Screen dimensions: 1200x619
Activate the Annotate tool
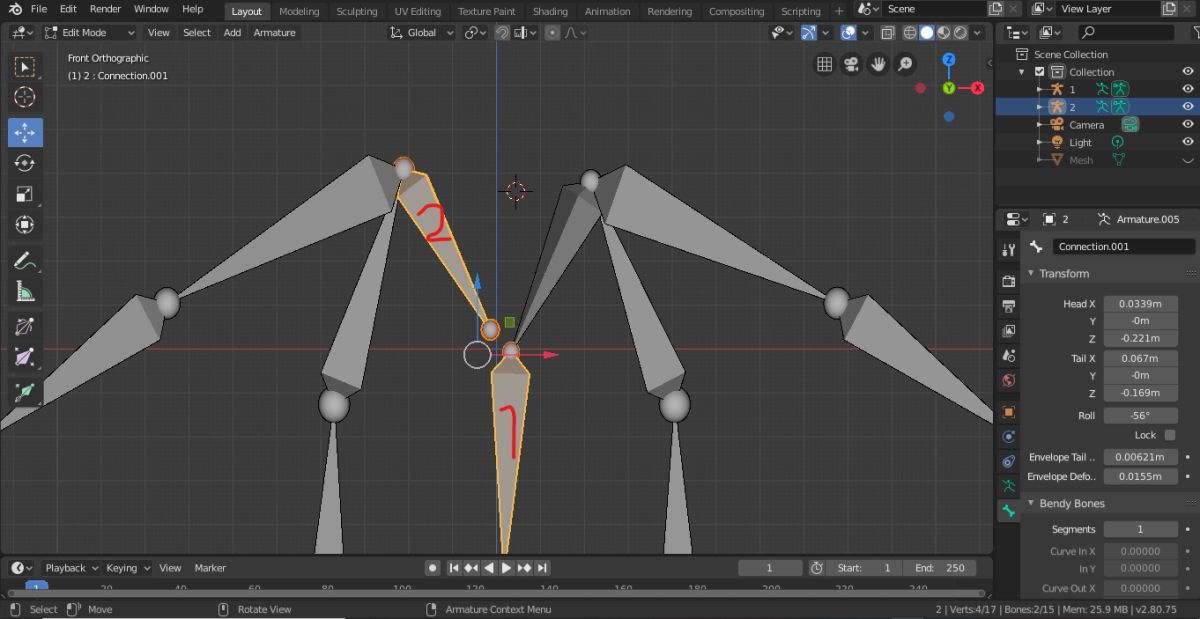pos(25,262)
